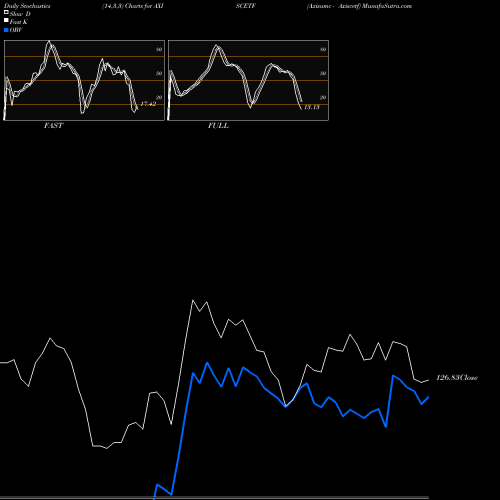Click the highest peak of white price line
Viewport: 500px width, 500px height.
point(193,300)
